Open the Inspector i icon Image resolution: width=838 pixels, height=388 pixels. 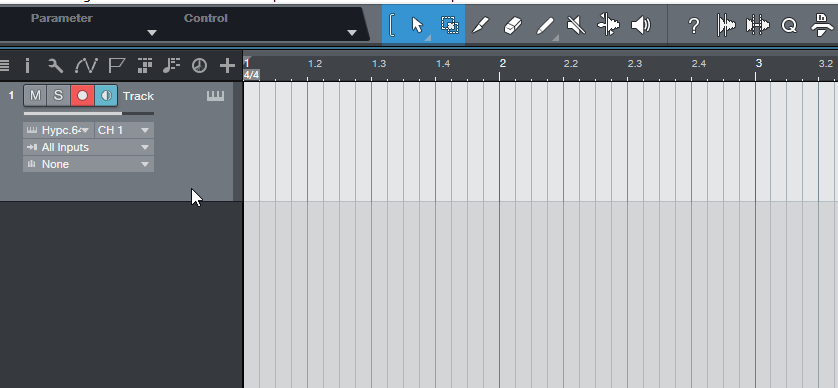[28, 66]
